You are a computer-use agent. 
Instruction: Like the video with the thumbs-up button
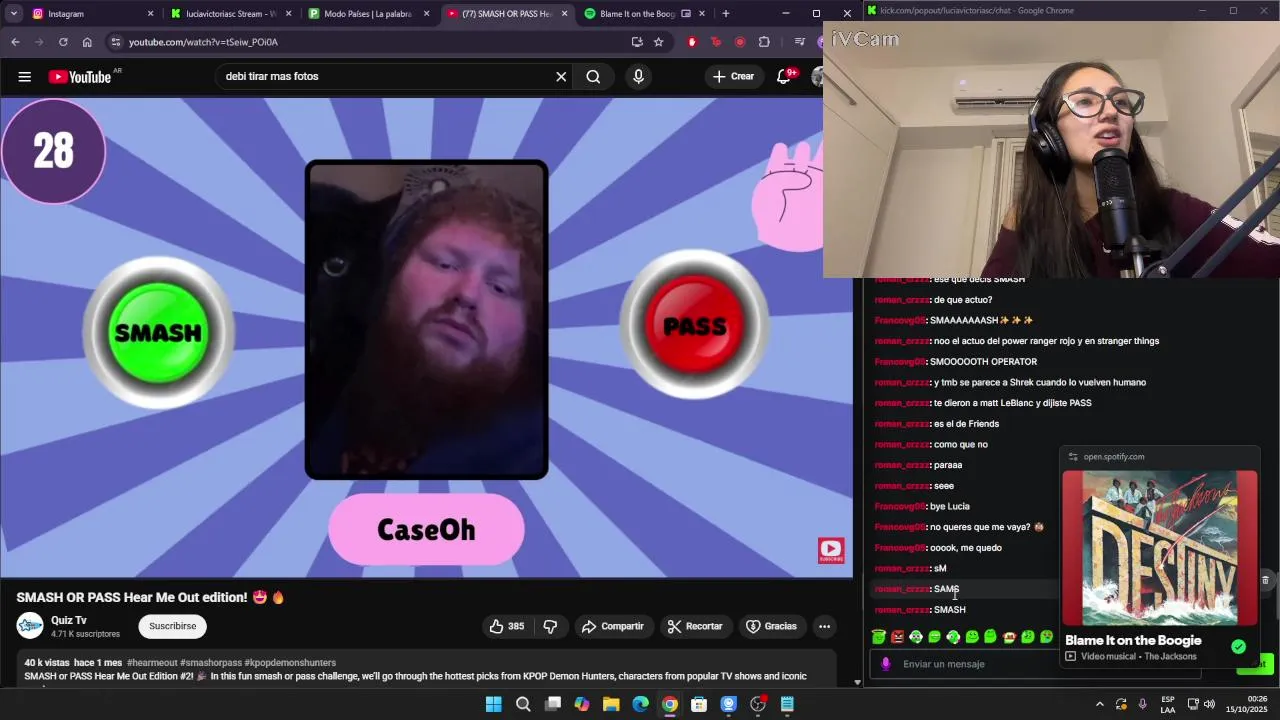coord(507,626)
